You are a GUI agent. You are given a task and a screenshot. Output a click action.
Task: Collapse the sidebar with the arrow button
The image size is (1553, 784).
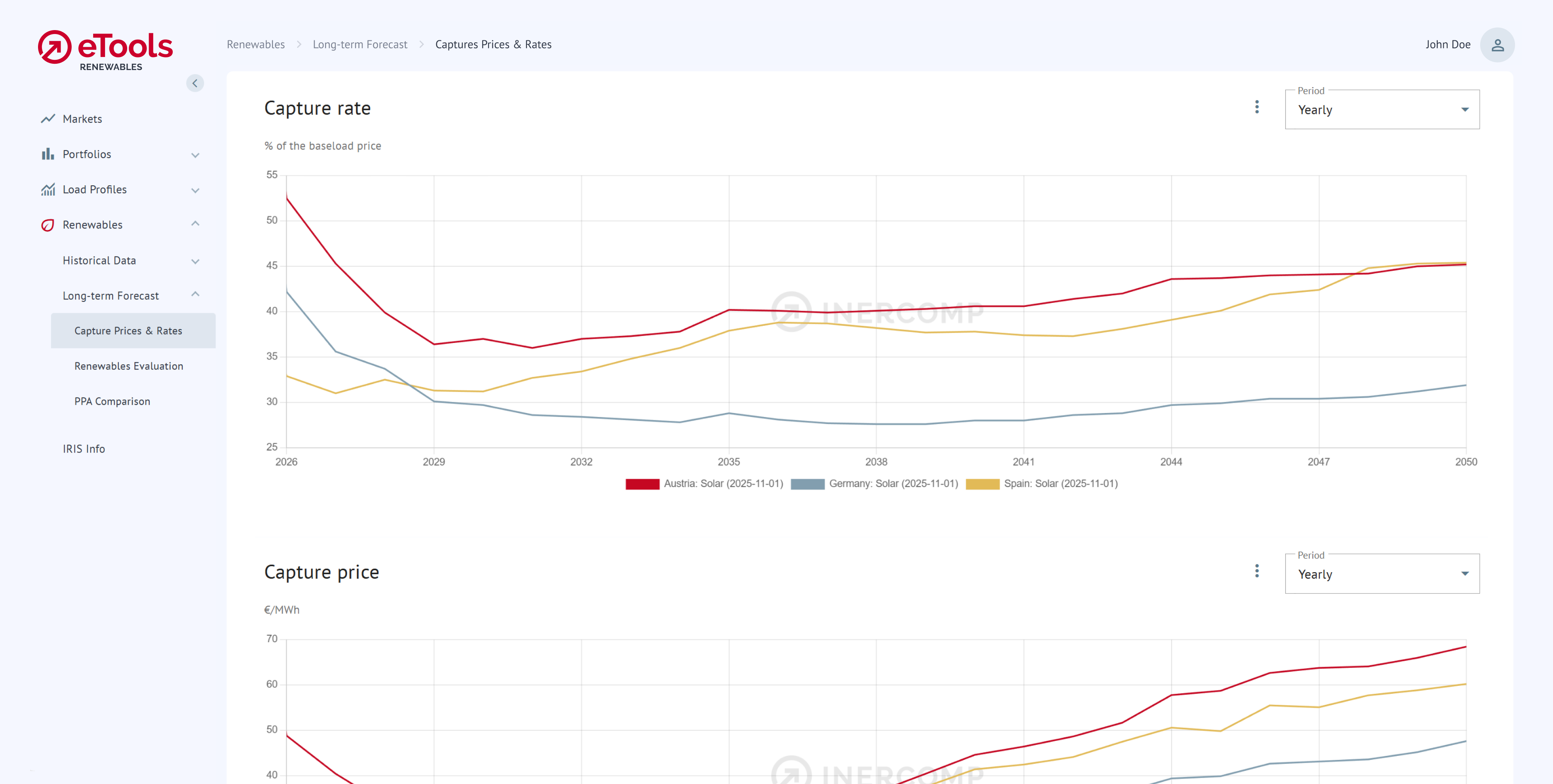click(x=195, y=83)
